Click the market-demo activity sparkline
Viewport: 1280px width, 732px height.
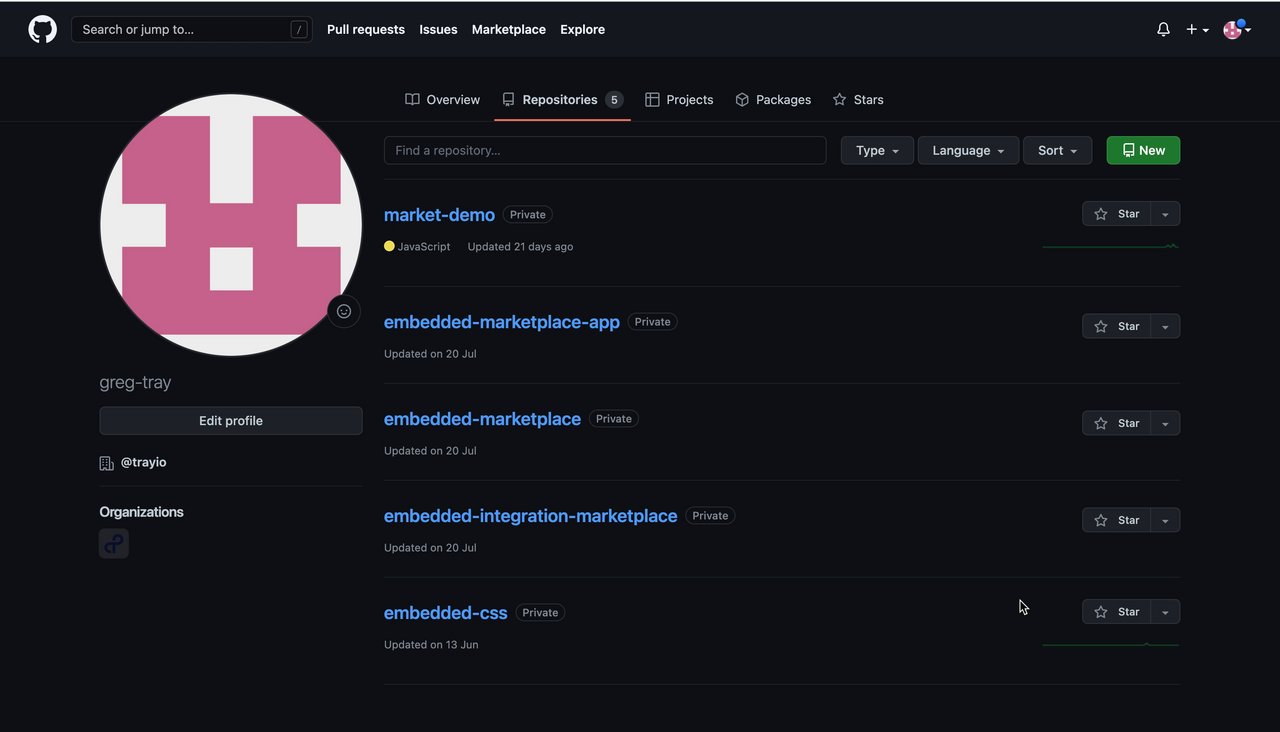1111,246
